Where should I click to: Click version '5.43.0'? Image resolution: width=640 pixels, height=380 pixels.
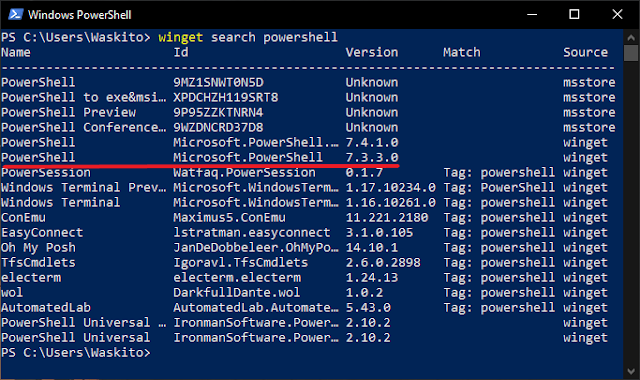tap(368, 307)
